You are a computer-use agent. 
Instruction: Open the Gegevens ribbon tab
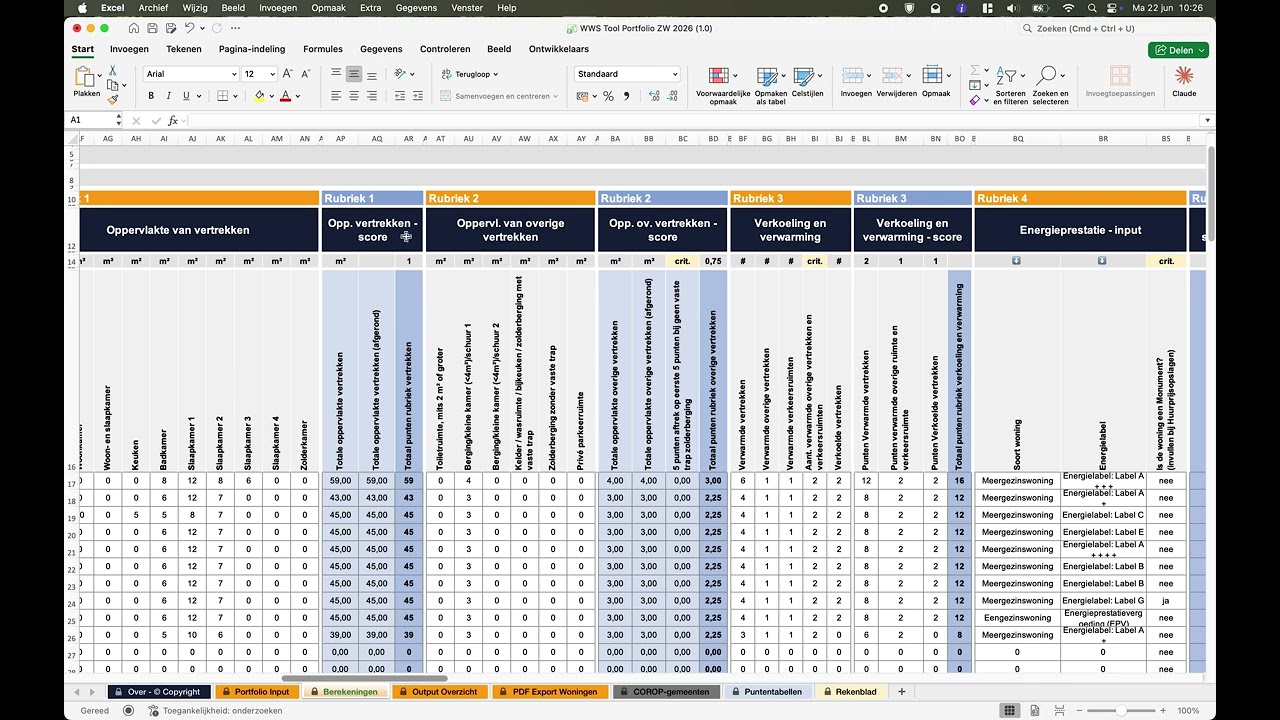[381, 49]
